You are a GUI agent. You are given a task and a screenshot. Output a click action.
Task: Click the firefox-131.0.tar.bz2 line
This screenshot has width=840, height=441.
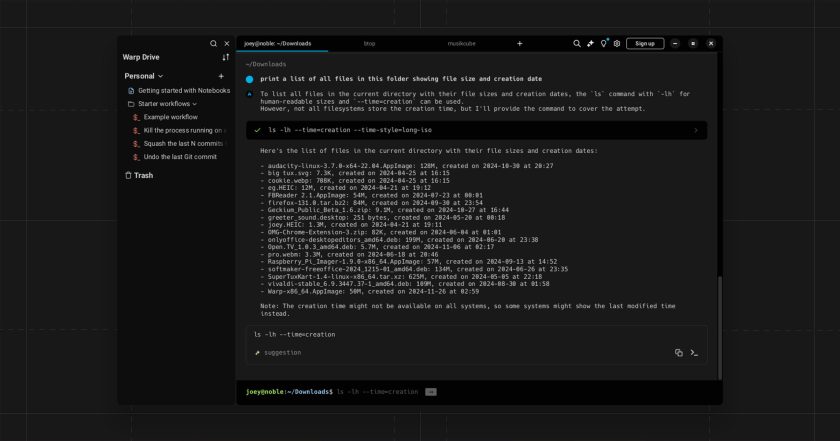pyautogui.click(x=372, y=203)
